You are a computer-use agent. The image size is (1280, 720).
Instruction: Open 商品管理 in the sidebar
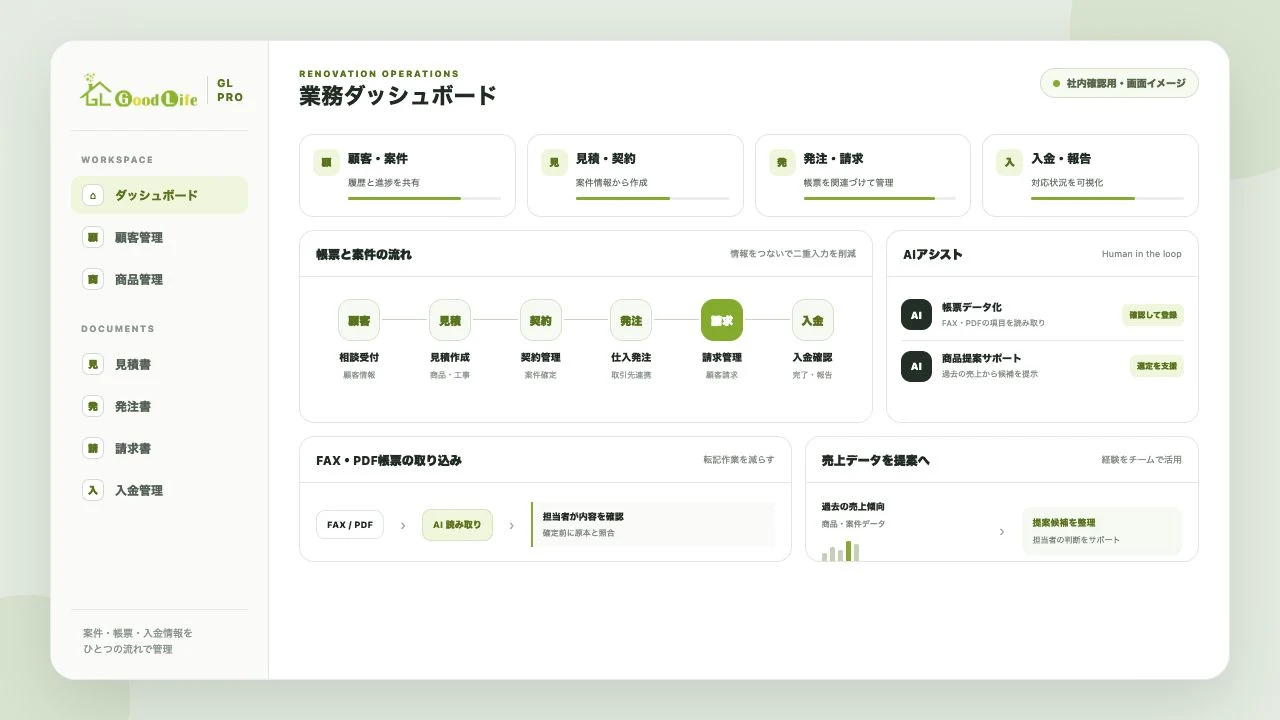point(159,279)
